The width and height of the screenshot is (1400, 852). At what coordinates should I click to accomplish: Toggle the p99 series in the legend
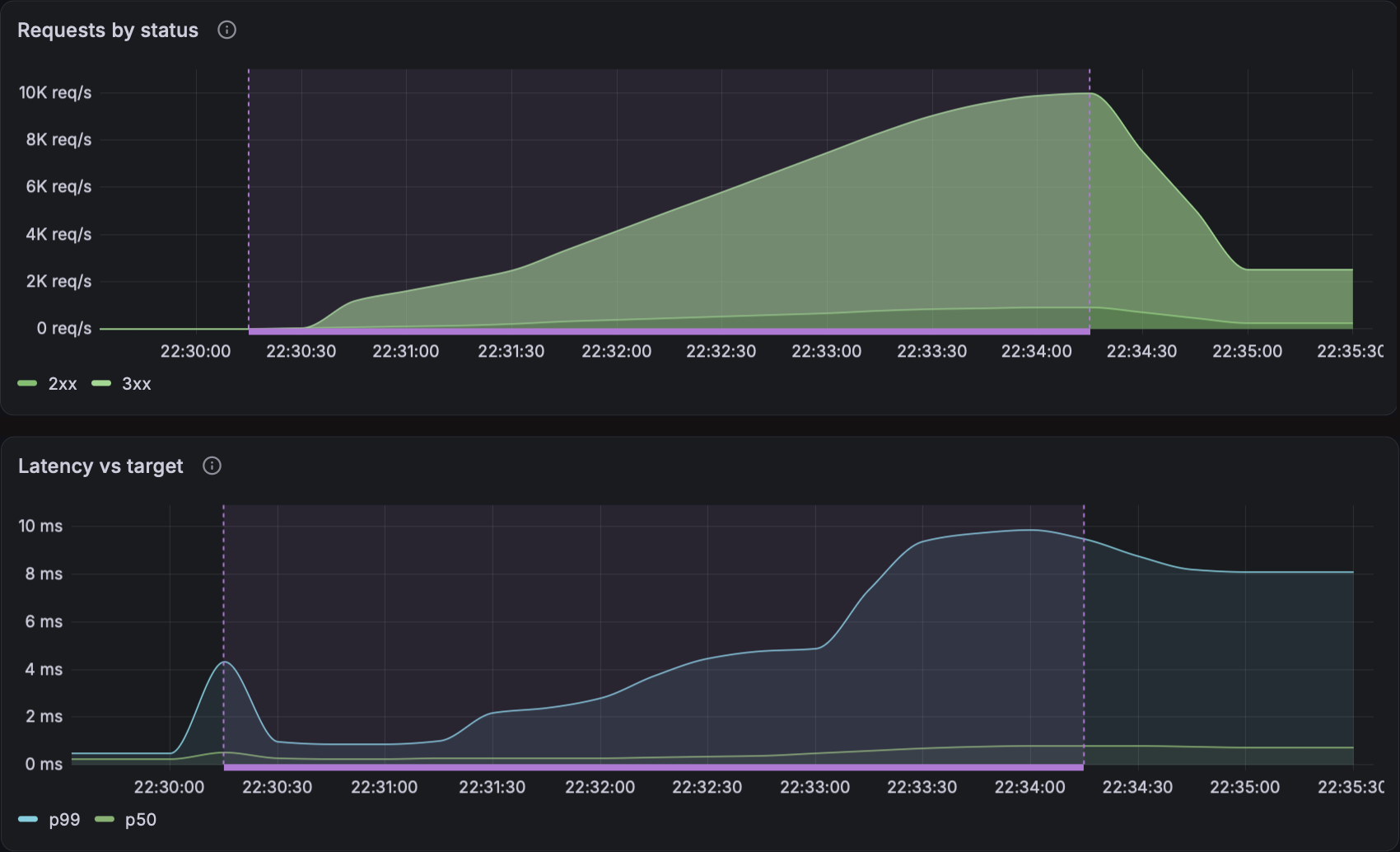click(49, 820)
